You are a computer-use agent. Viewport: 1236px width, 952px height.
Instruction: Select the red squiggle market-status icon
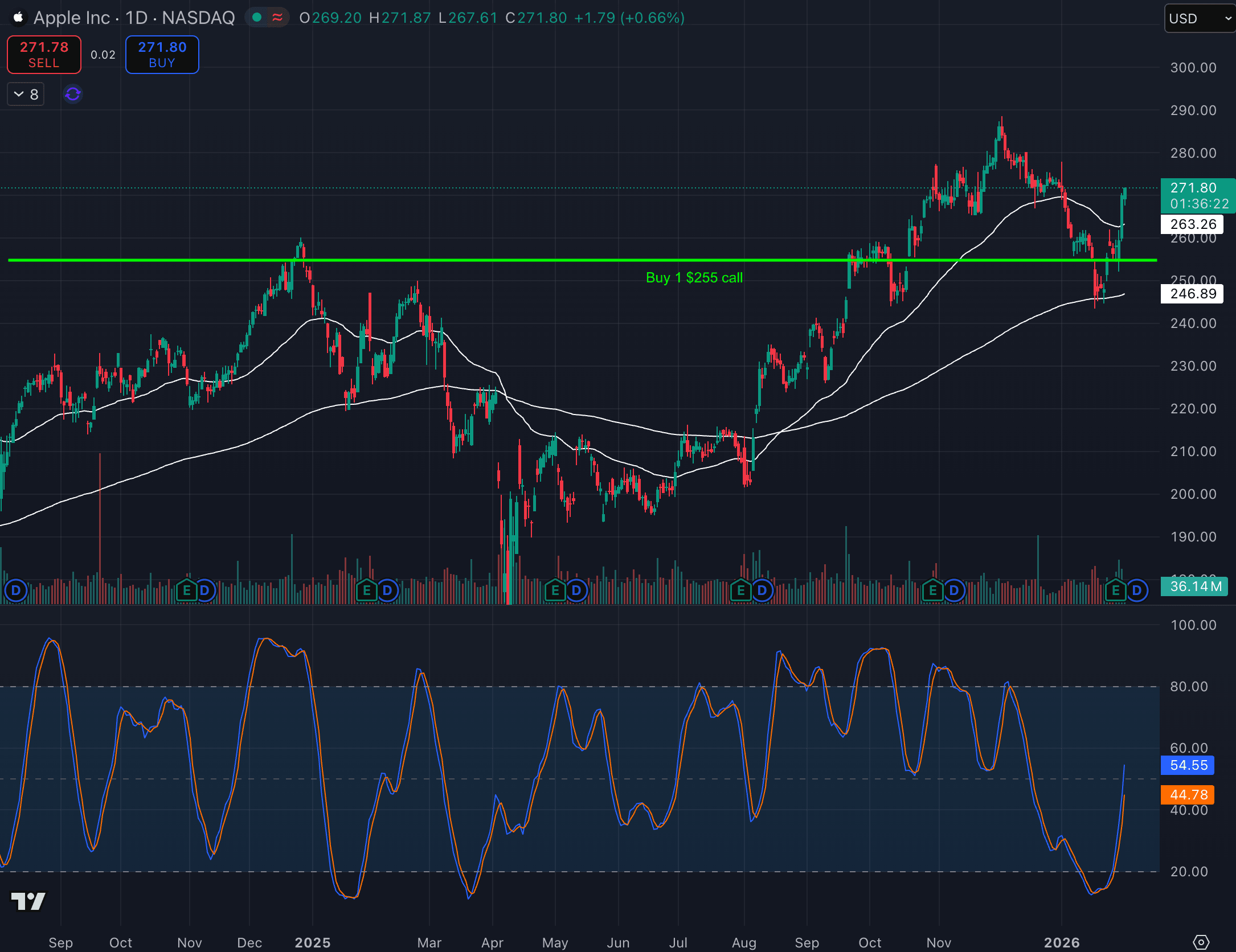[277, 18]
